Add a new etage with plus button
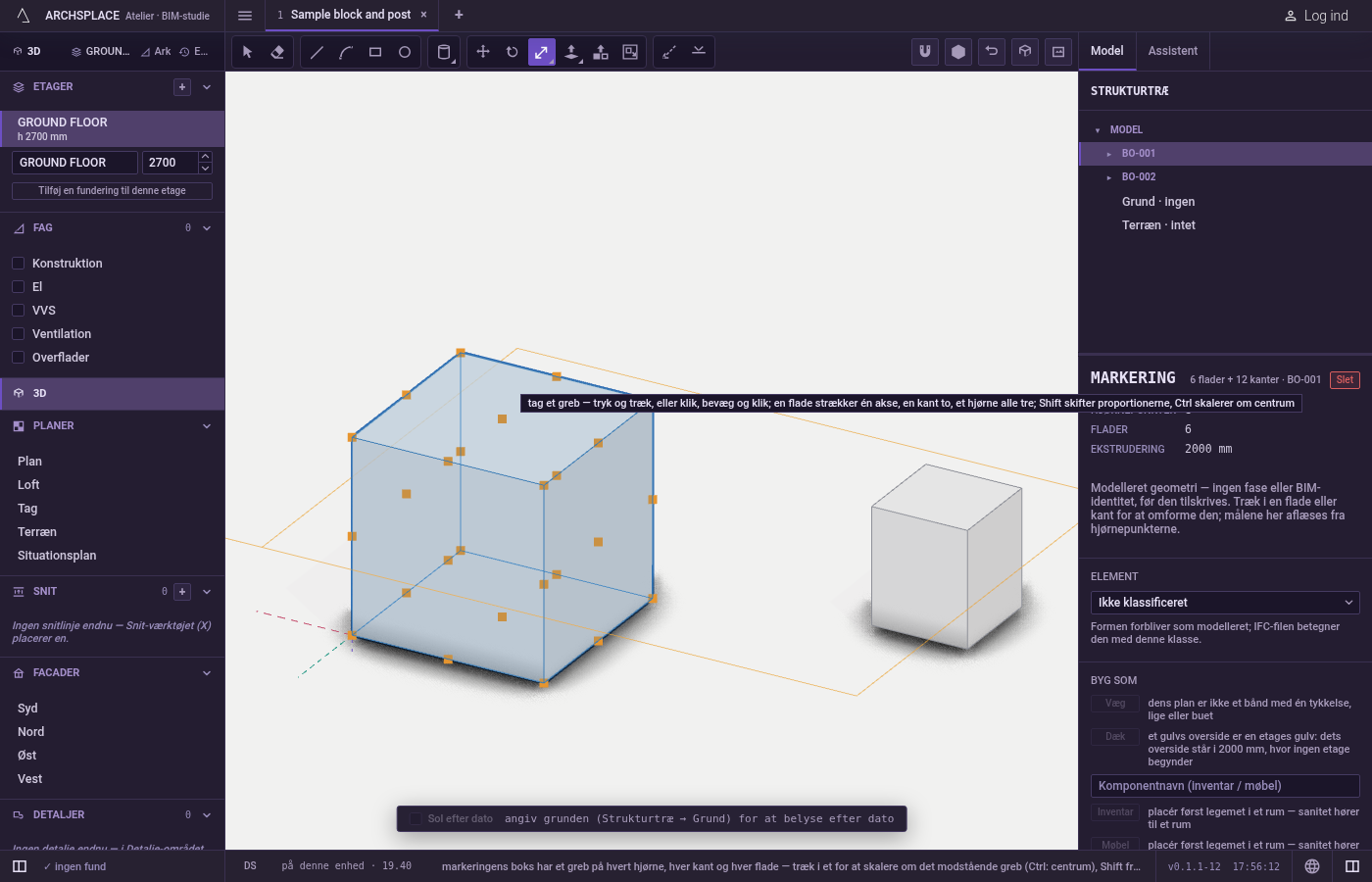This screenshot has width=1372, height=882. [182, 87]
